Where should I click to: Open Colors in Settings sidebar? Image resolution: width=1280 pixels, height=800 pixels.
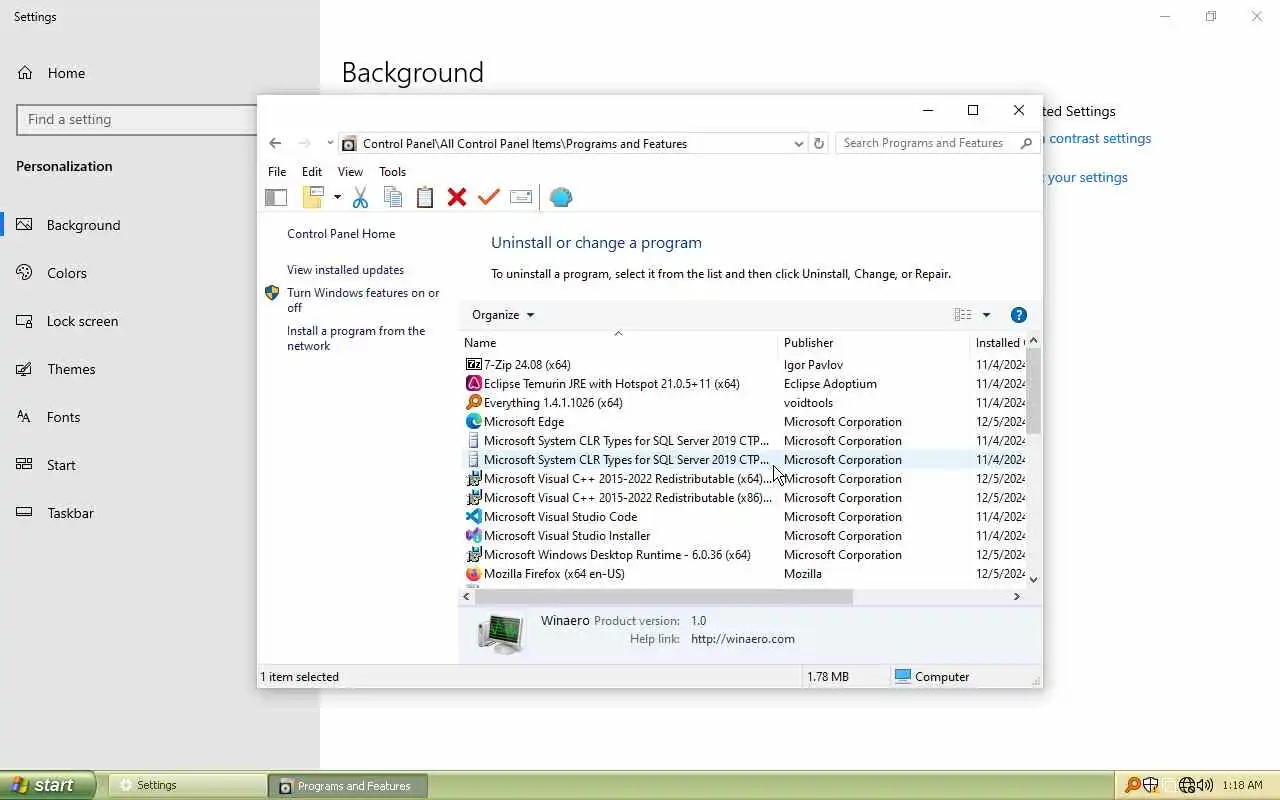[67, 273]
